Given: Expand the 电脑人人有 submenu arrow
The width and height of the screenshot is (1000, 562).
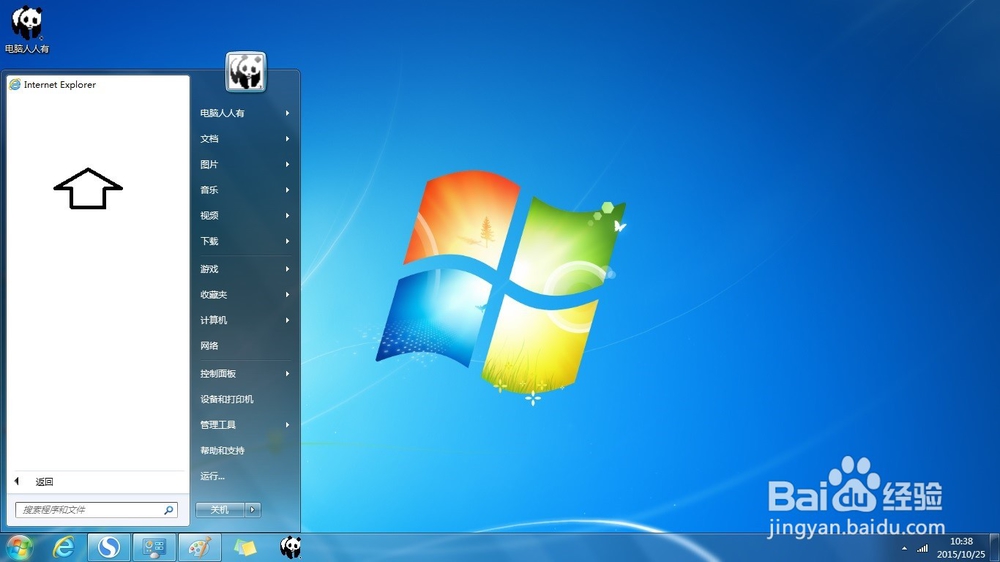Looking at the screenshot, I should [x=288, y=113].
